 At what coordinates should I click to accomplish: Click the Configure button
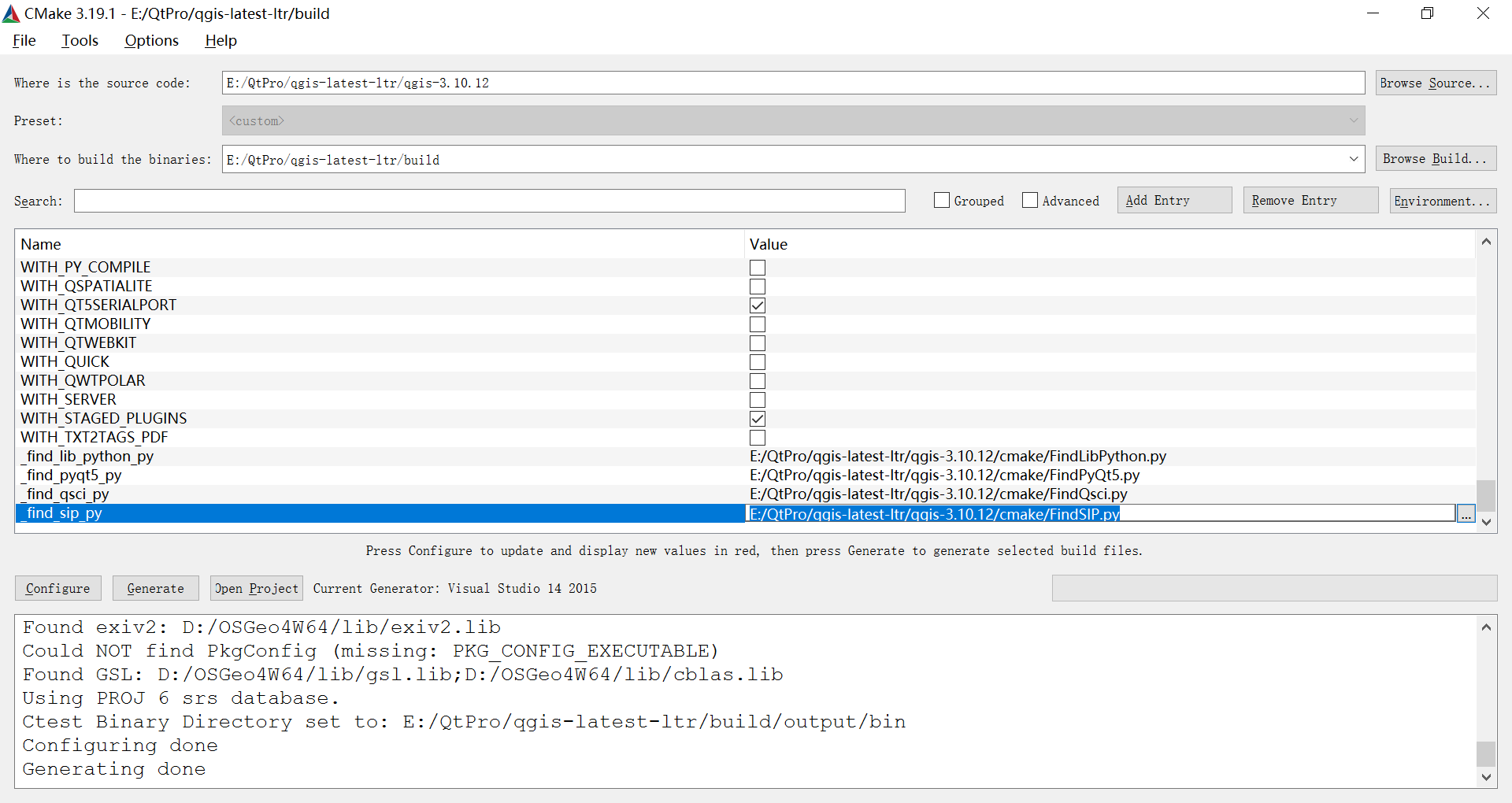pyautogui.click(x=57, y=588)
